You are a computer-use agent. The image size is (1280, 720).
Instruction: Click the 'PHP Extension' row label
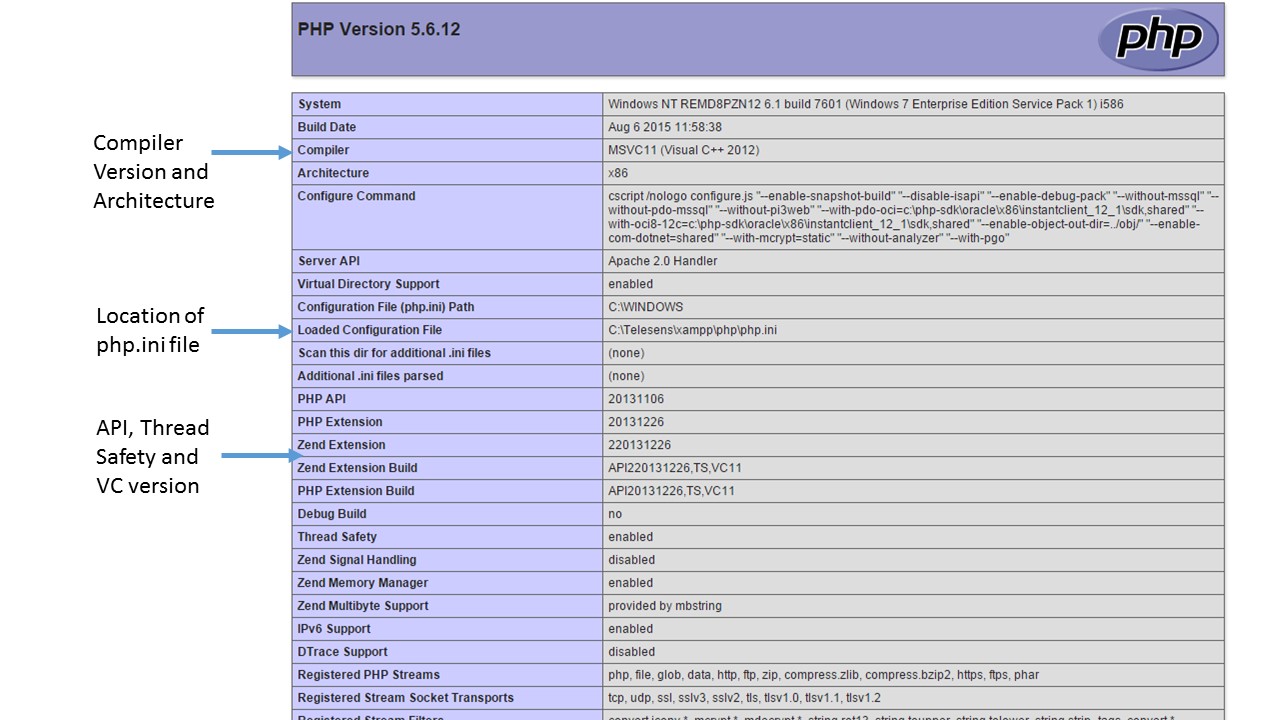(340, 422)
